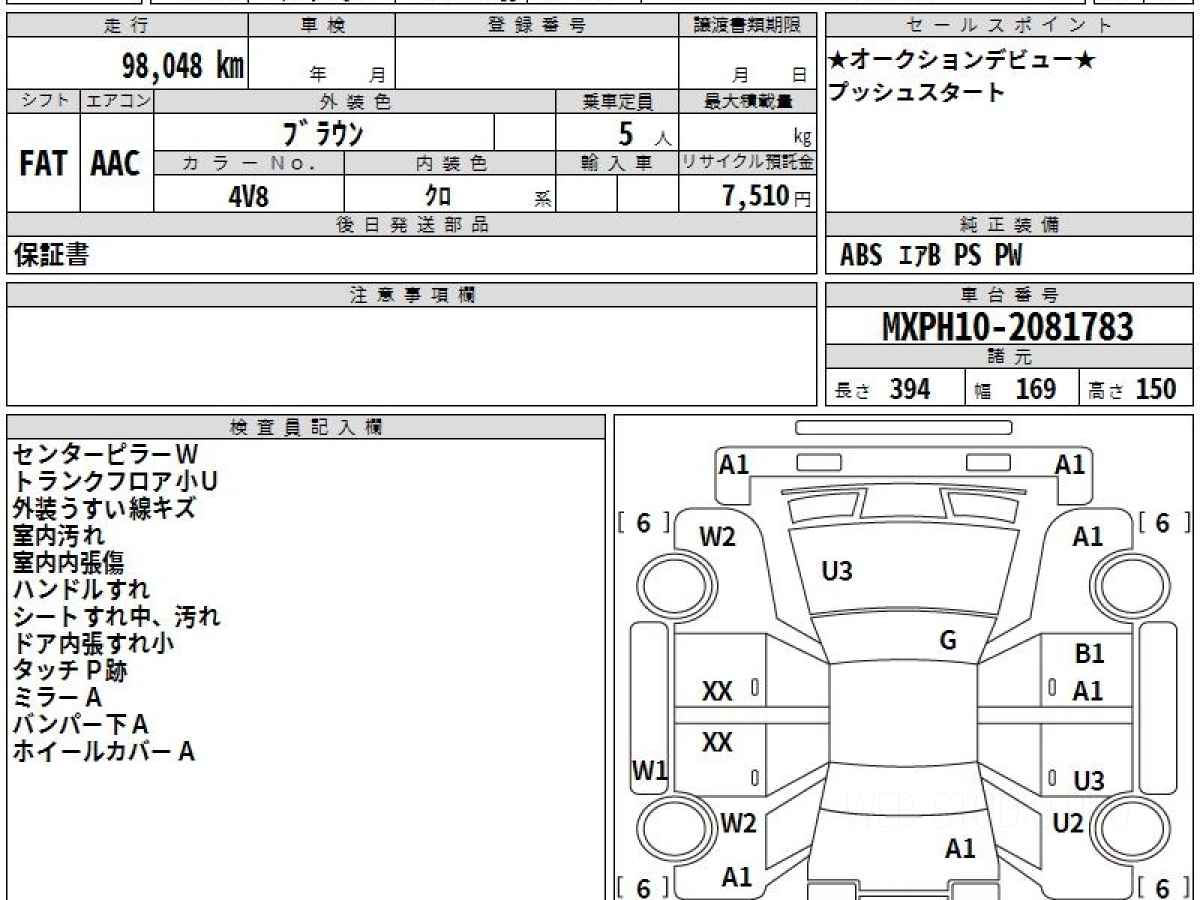The width and height of the screenshot is (1200, 900).
Task: Select the note シートすれ中、汚れ
Action: click(x=116, y=616)
